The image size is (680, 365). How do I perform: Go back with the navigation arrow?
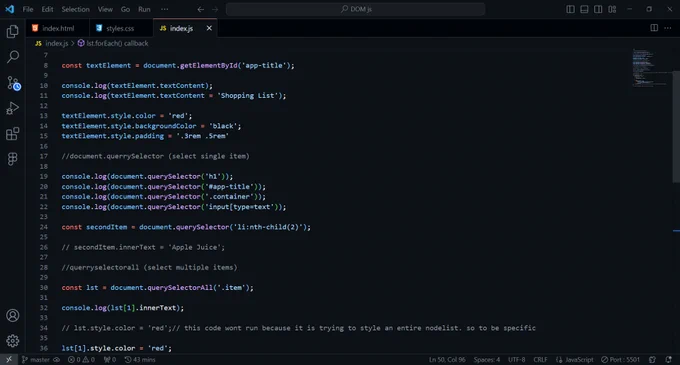coord(200,9)
